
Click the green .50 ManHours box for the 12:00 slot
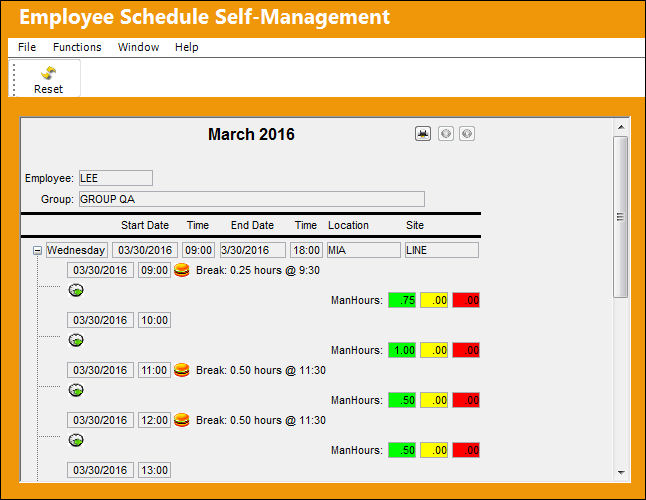coord(402,450)
